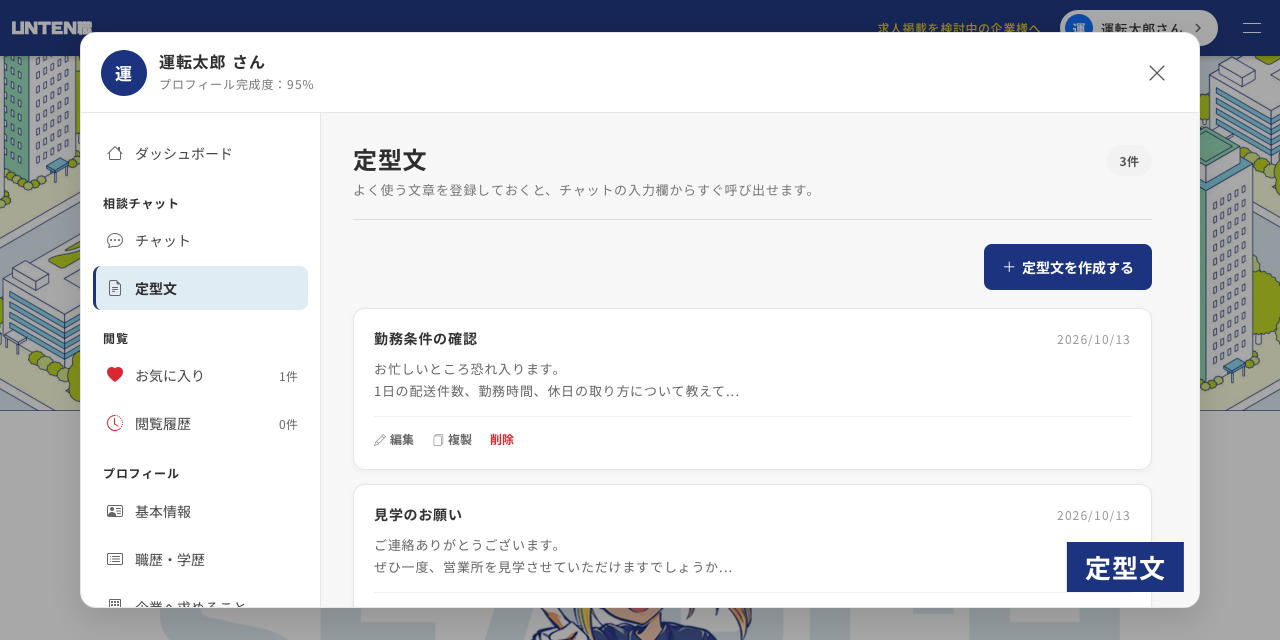Screen dimensions: 1280x640
Task: Edit the 勤務条件の確認 template via 編集
Action: coord(394,439)
